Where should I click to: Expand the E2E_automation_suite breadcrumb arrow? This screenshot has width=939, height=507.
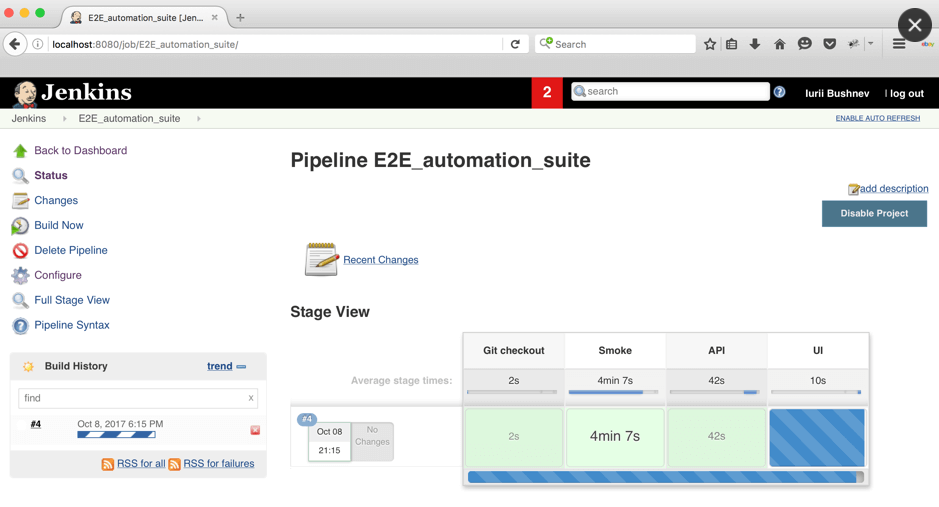click(x=199, y=119)
